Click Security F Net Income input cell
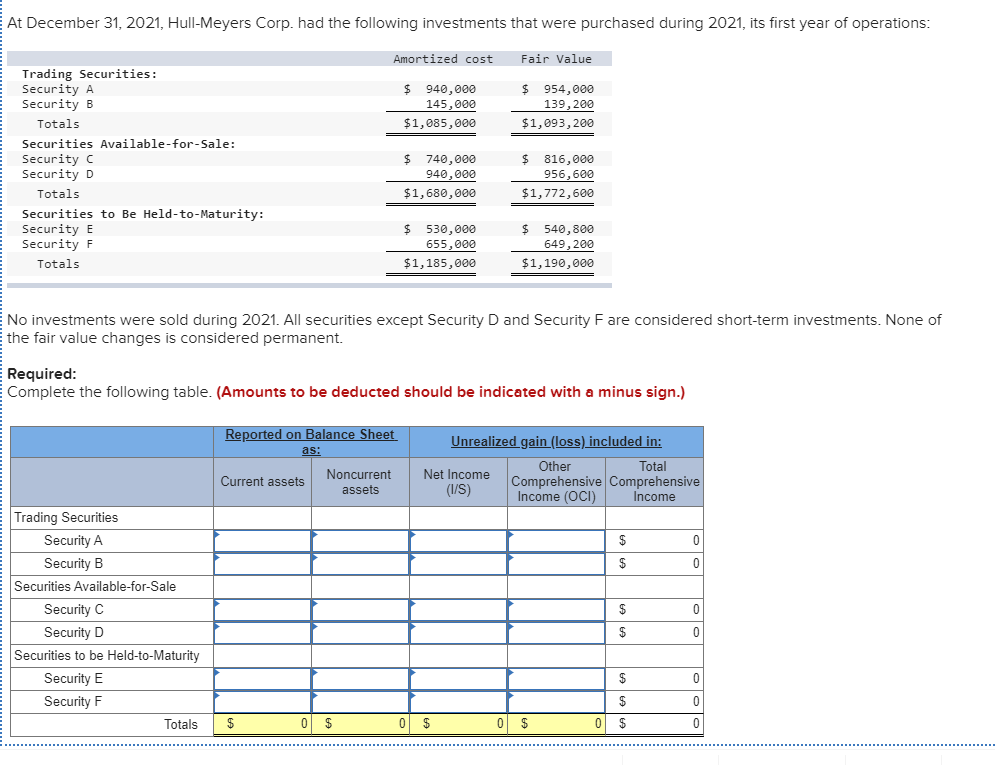The image size is (995, 765). 458,702
